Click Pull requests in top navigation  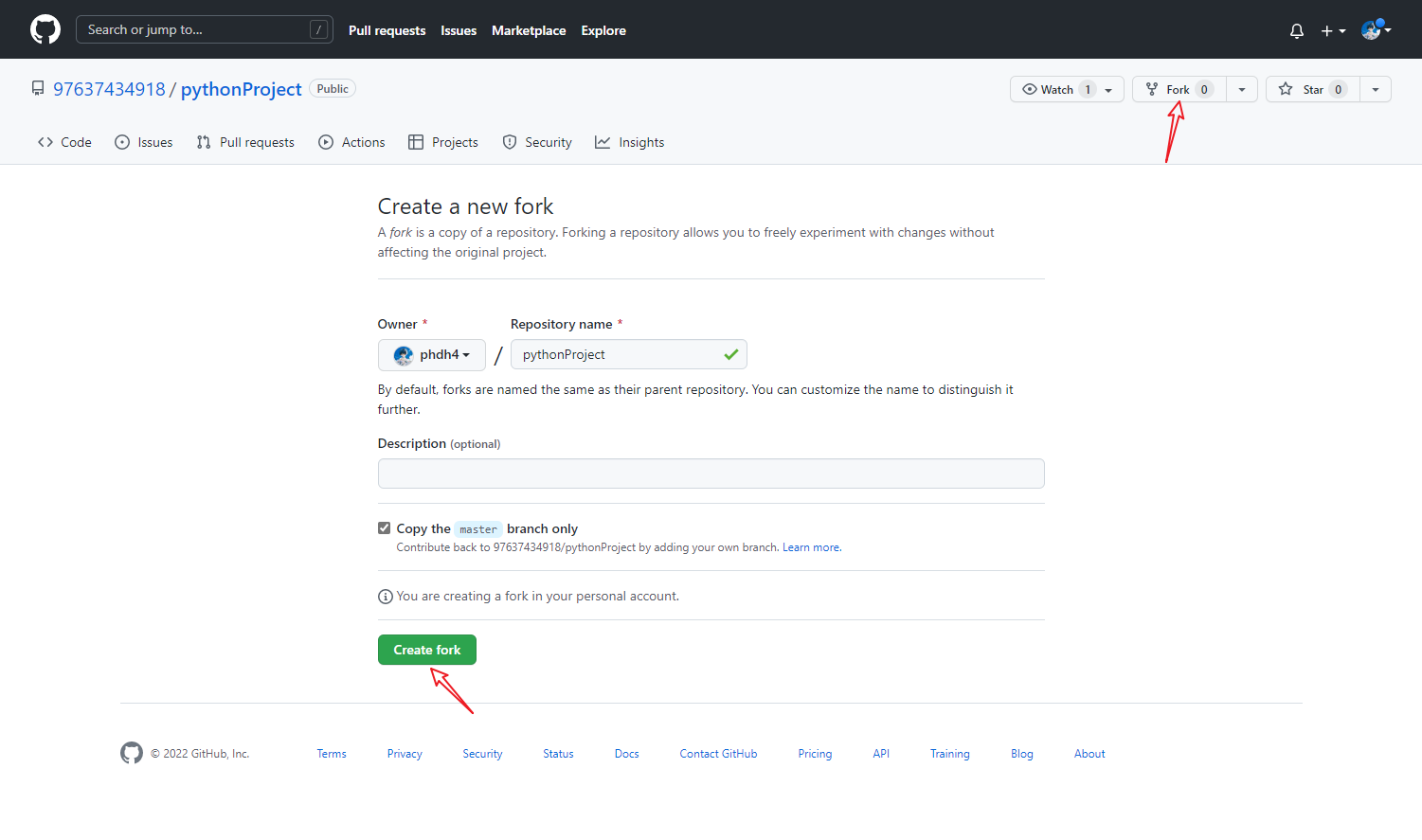point(387,30)
